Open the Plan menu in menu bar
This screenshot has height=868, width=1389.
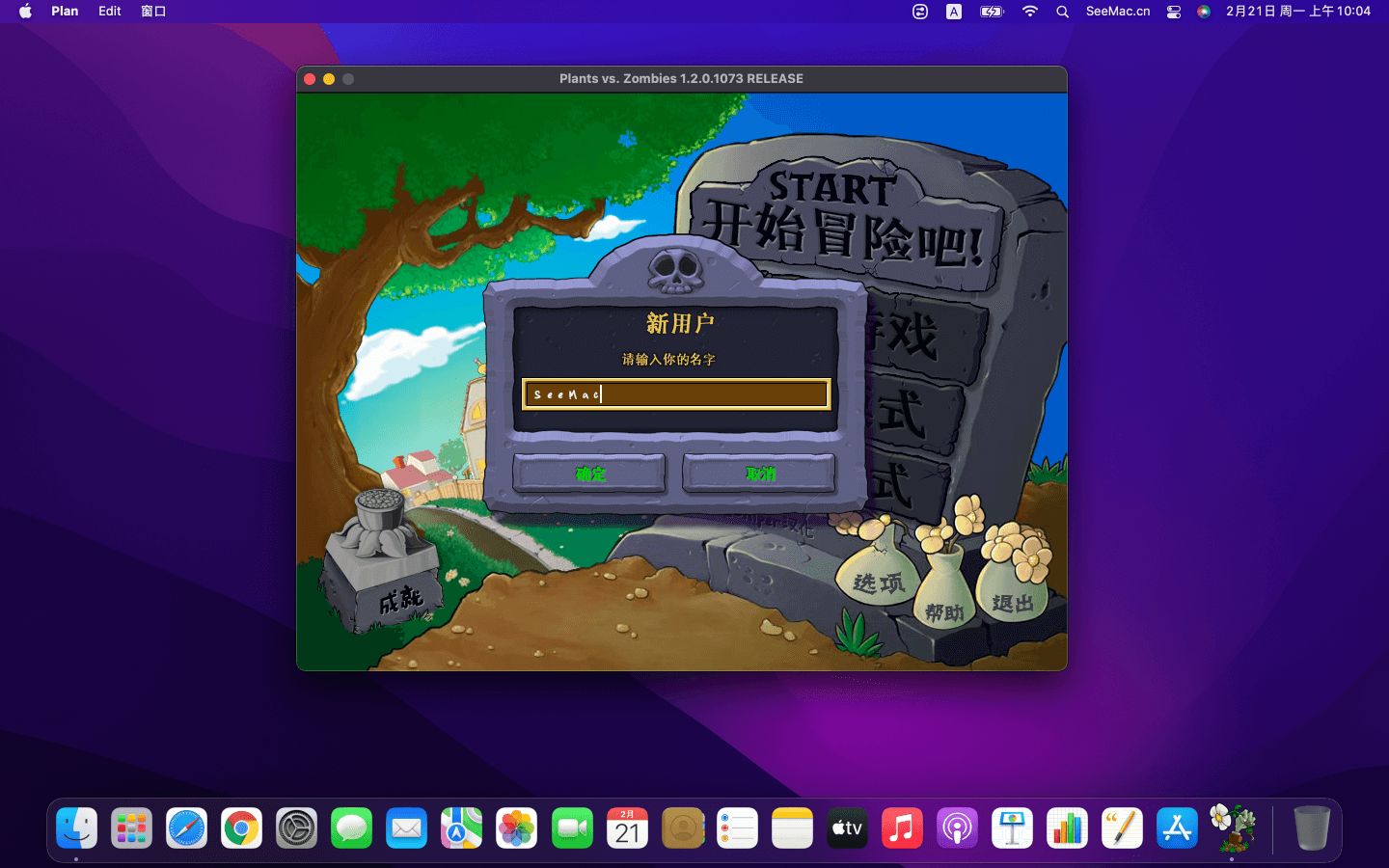click(x=65, y=12)
